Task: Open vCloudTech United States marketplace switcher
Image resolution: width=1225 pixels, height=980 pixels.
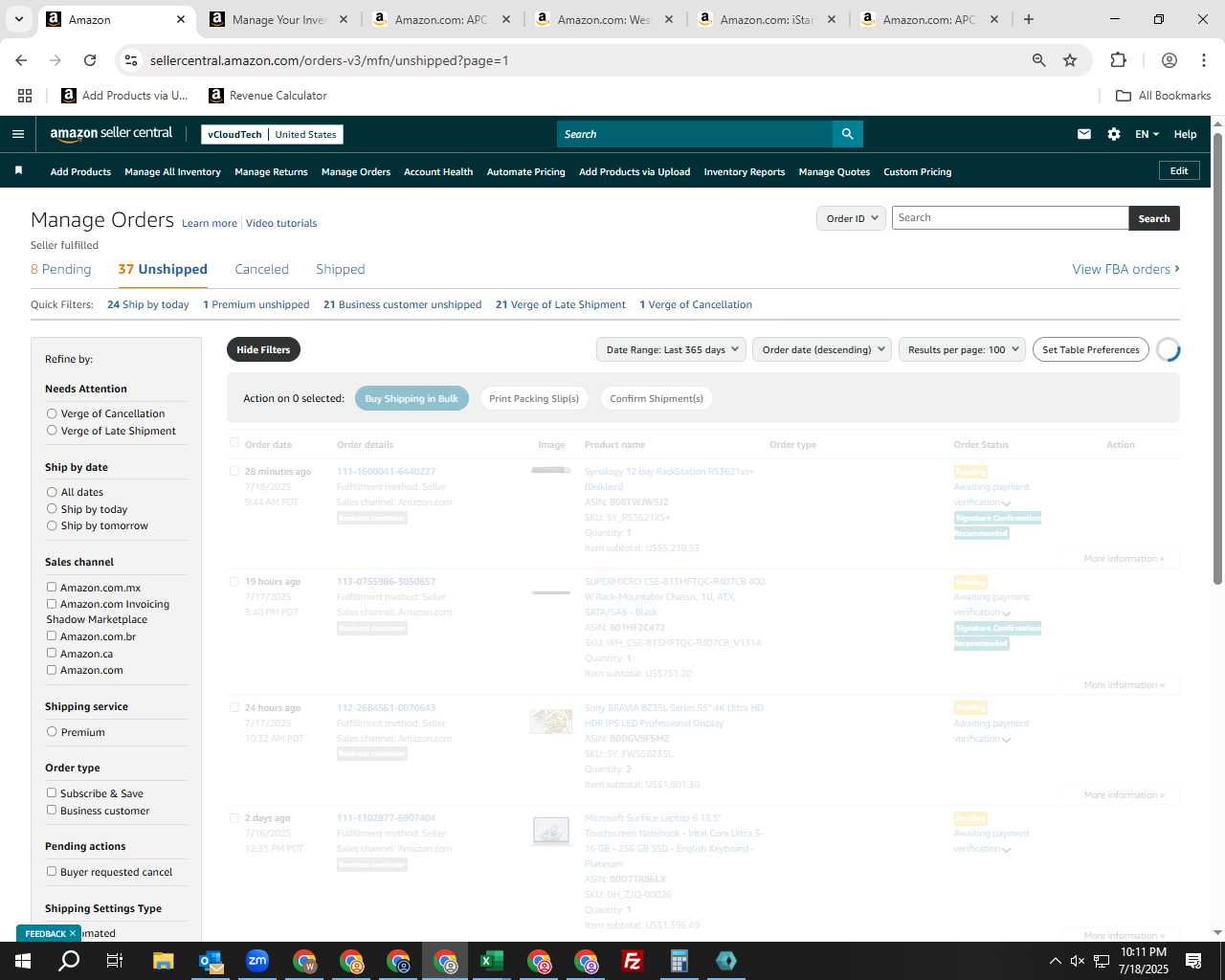Action: tap(272, 134)
